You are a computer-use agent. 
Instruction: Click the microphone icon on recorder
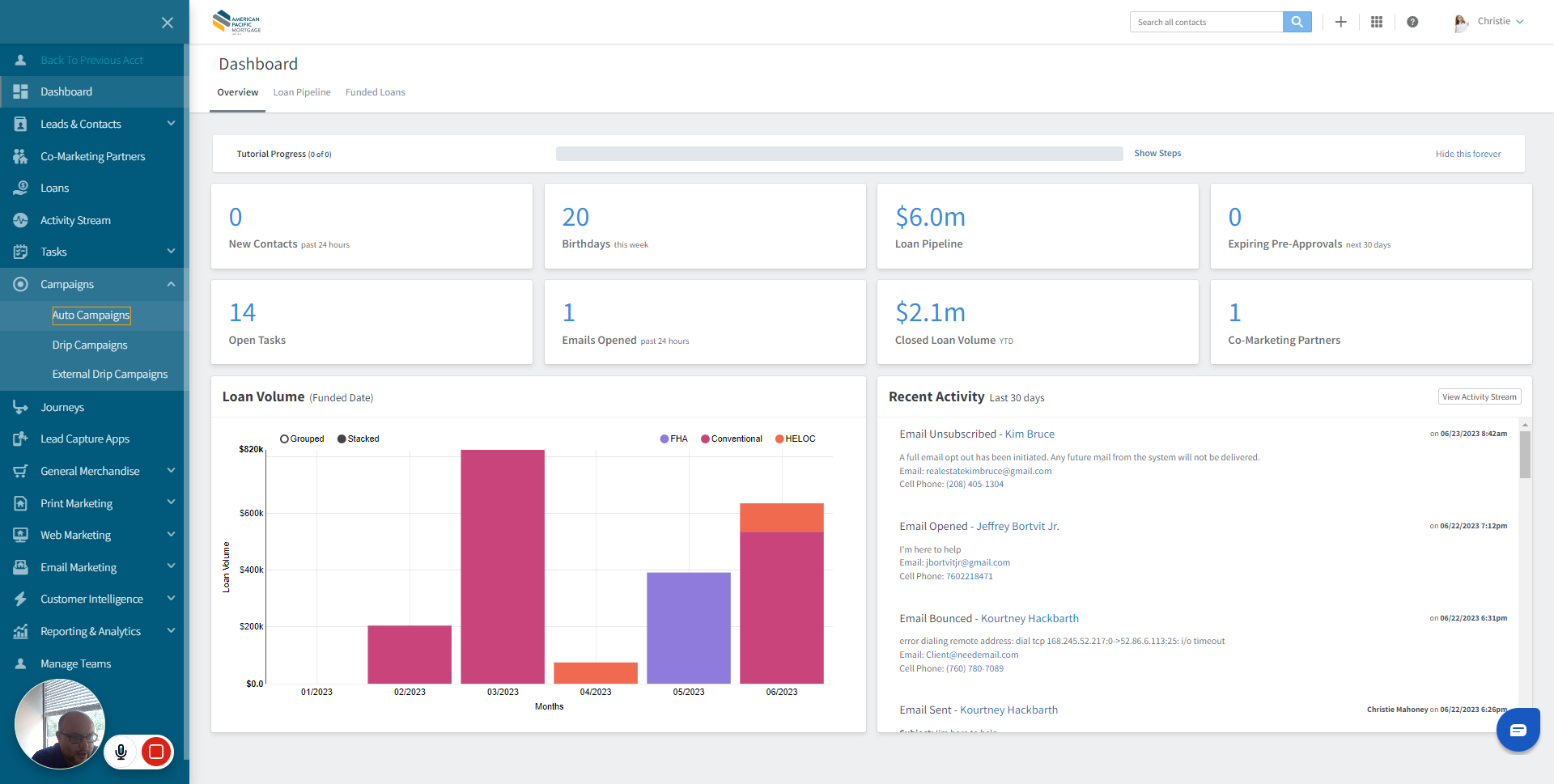pyautogui.click(x=121, y=752)
